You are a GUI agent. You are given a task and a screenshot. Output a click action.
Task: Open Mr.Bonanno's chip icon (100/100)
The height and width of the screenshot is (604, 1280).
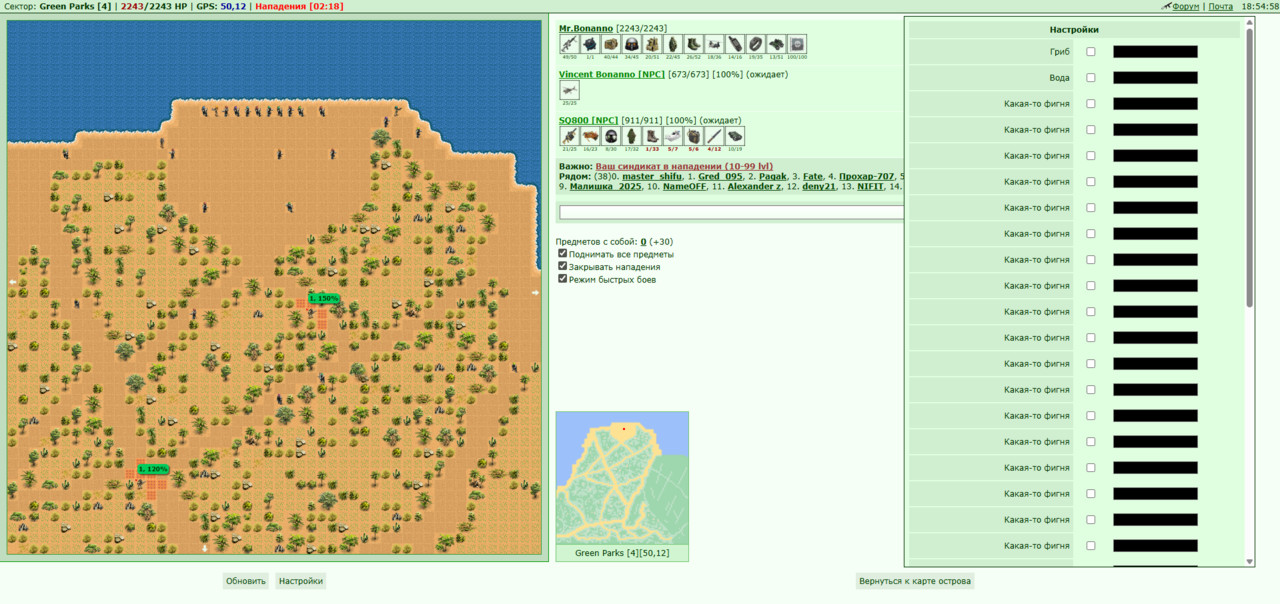(797, 44)
